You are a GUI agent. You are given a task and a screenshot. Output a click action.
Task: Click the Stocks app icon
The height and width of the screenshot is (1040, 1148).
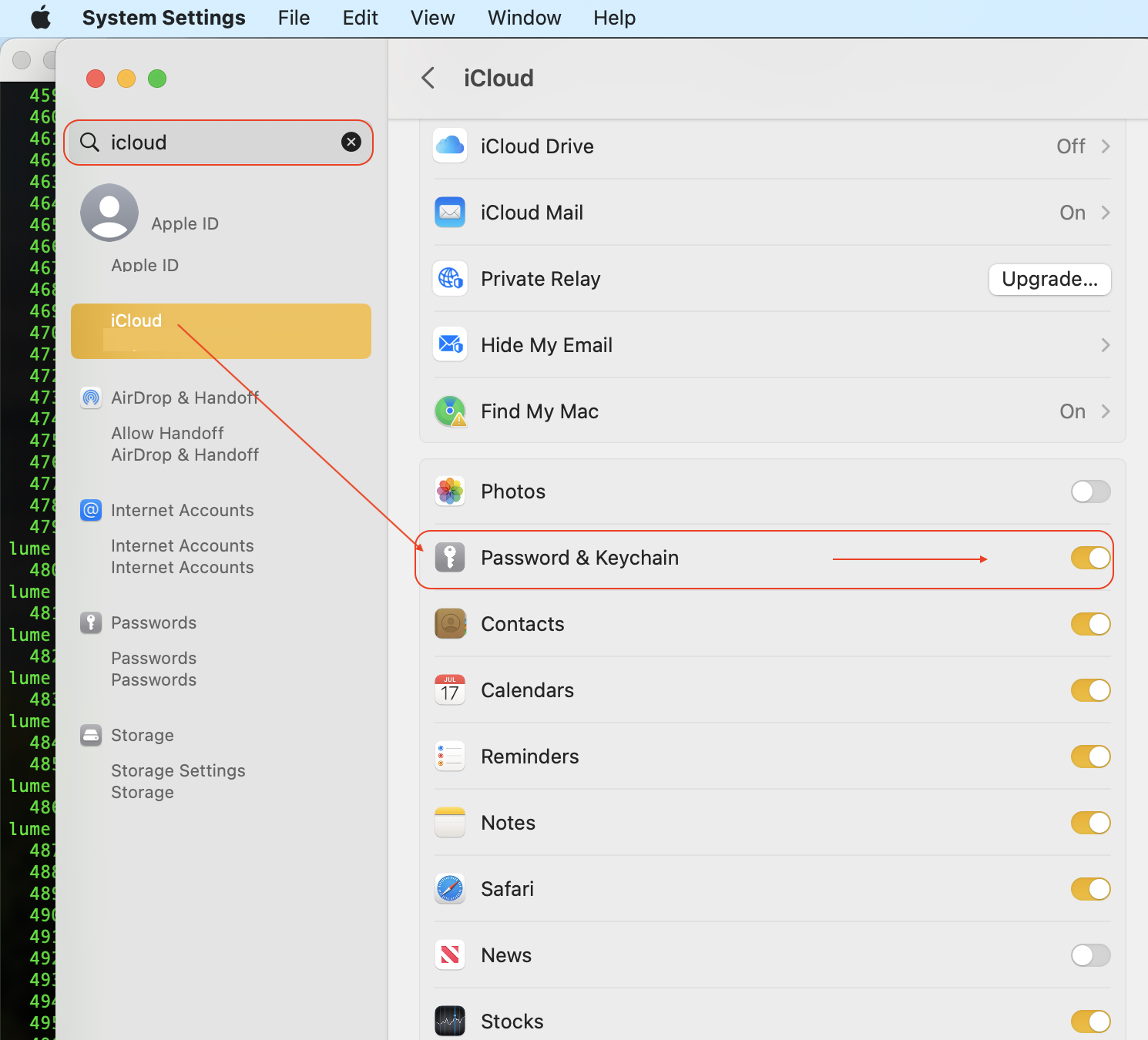pos(450,1021)
